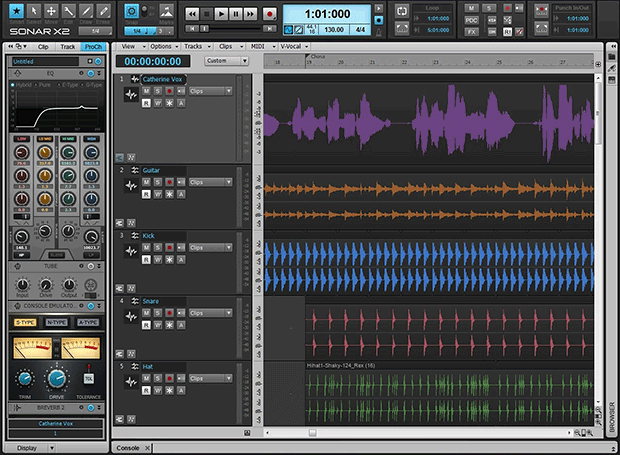Click the tempo value 130.00

[334, 30]
